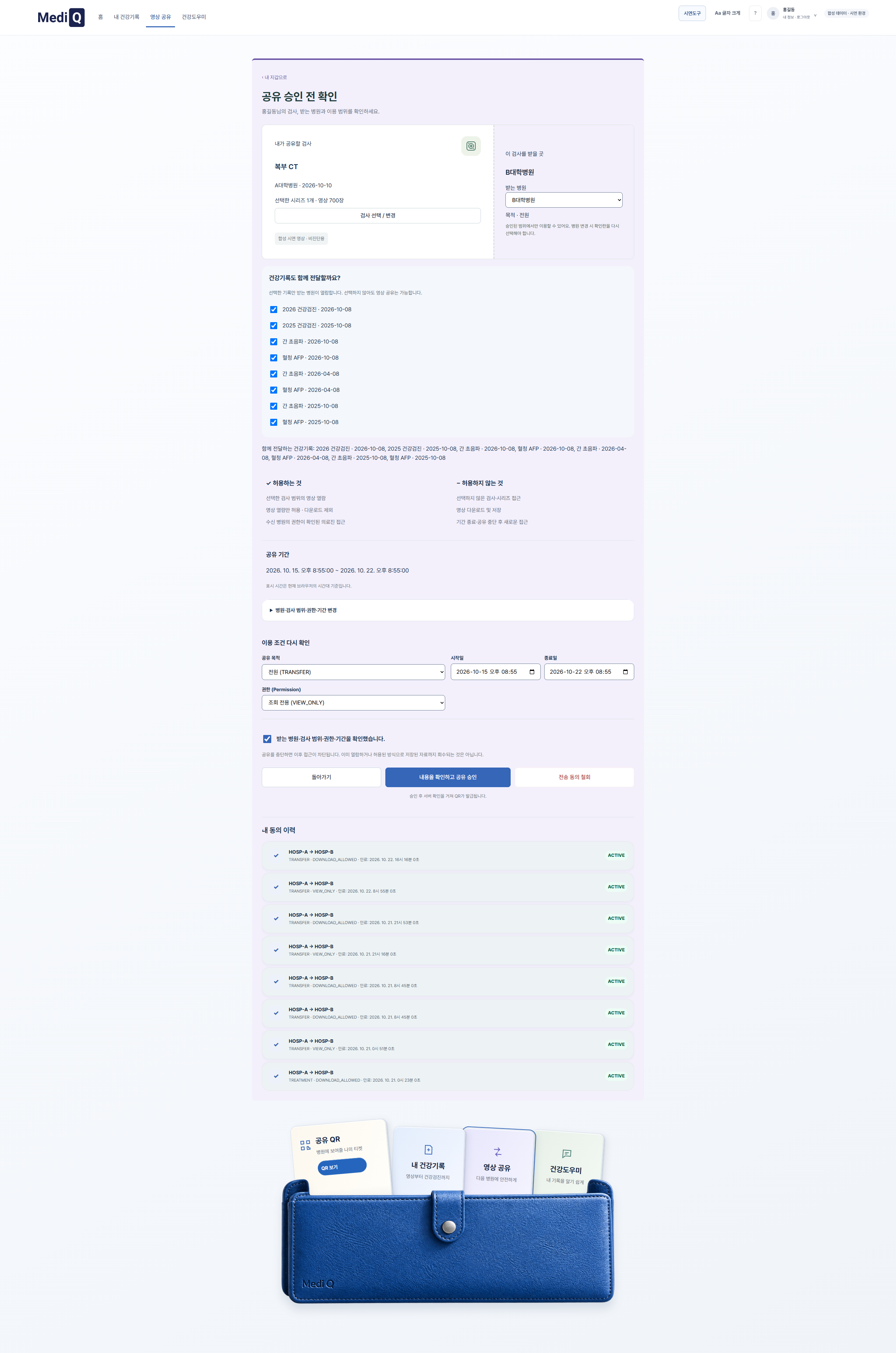
Task: Click the document-plus icon on 내 건강기록 card
Action: pos(428,1150)
